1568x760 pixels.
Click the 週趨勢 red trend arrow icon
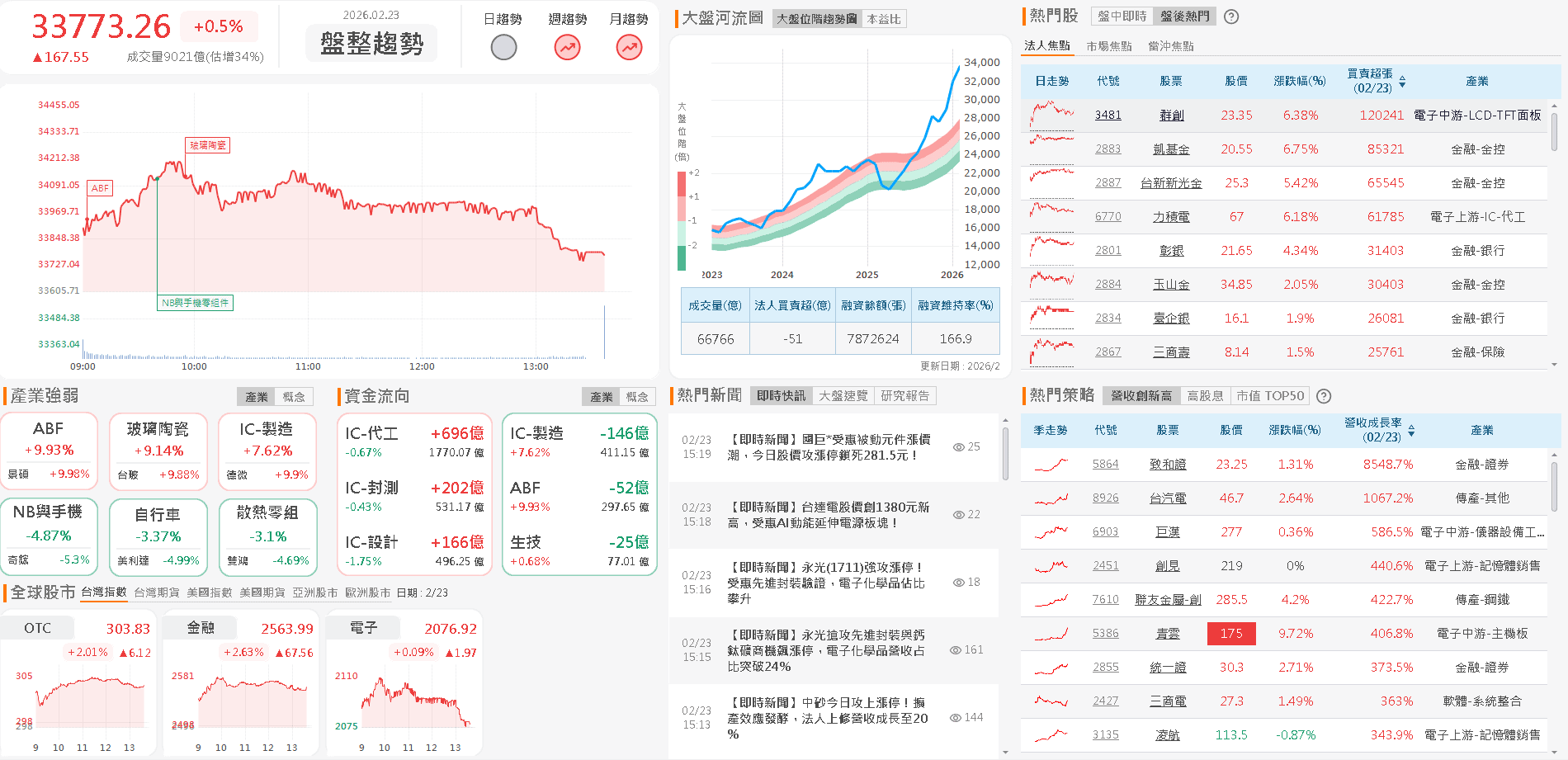(x=566, y=47)
